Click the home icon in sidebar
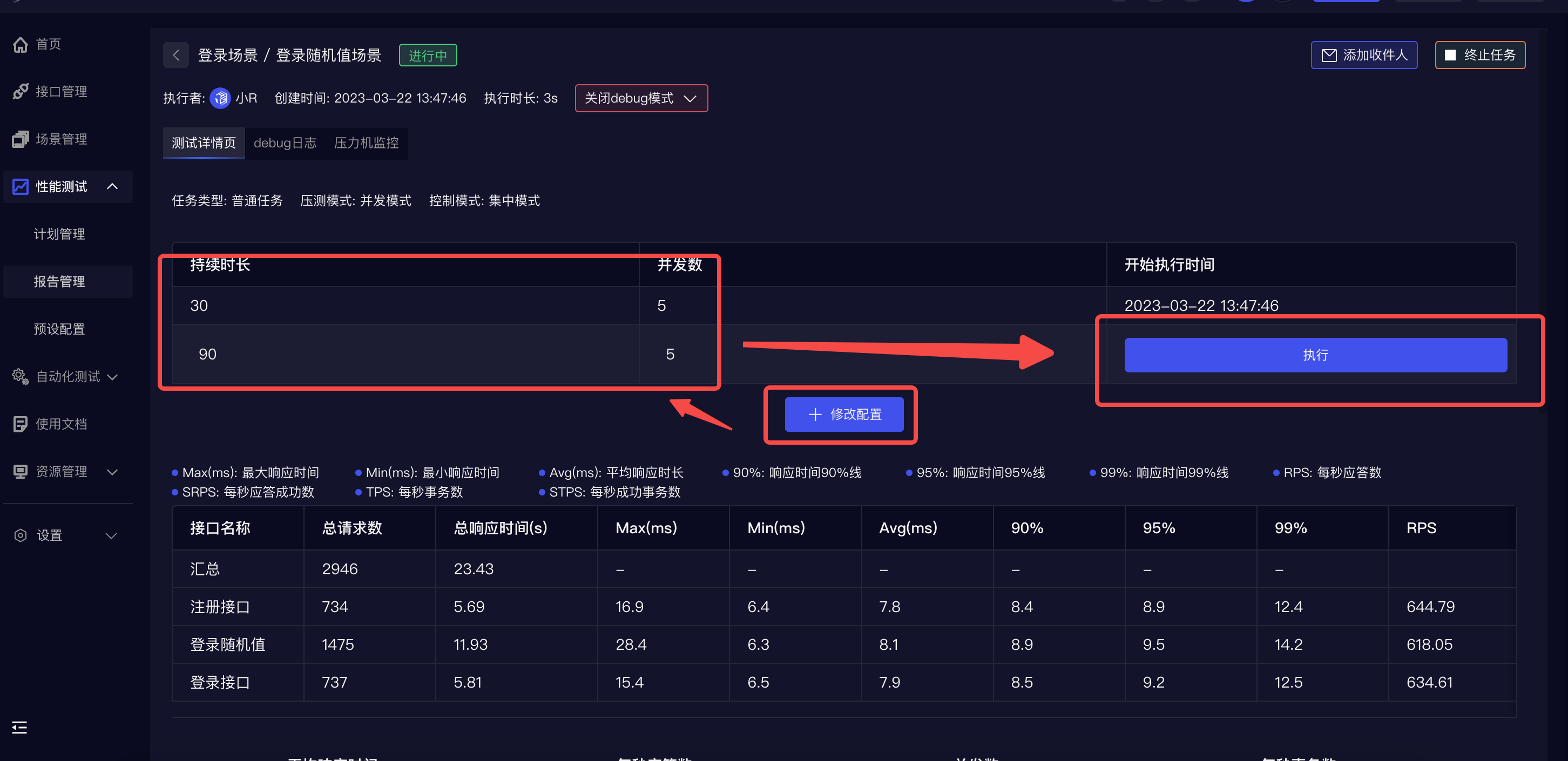This screenshot has width=1568, height=761. 20,44
